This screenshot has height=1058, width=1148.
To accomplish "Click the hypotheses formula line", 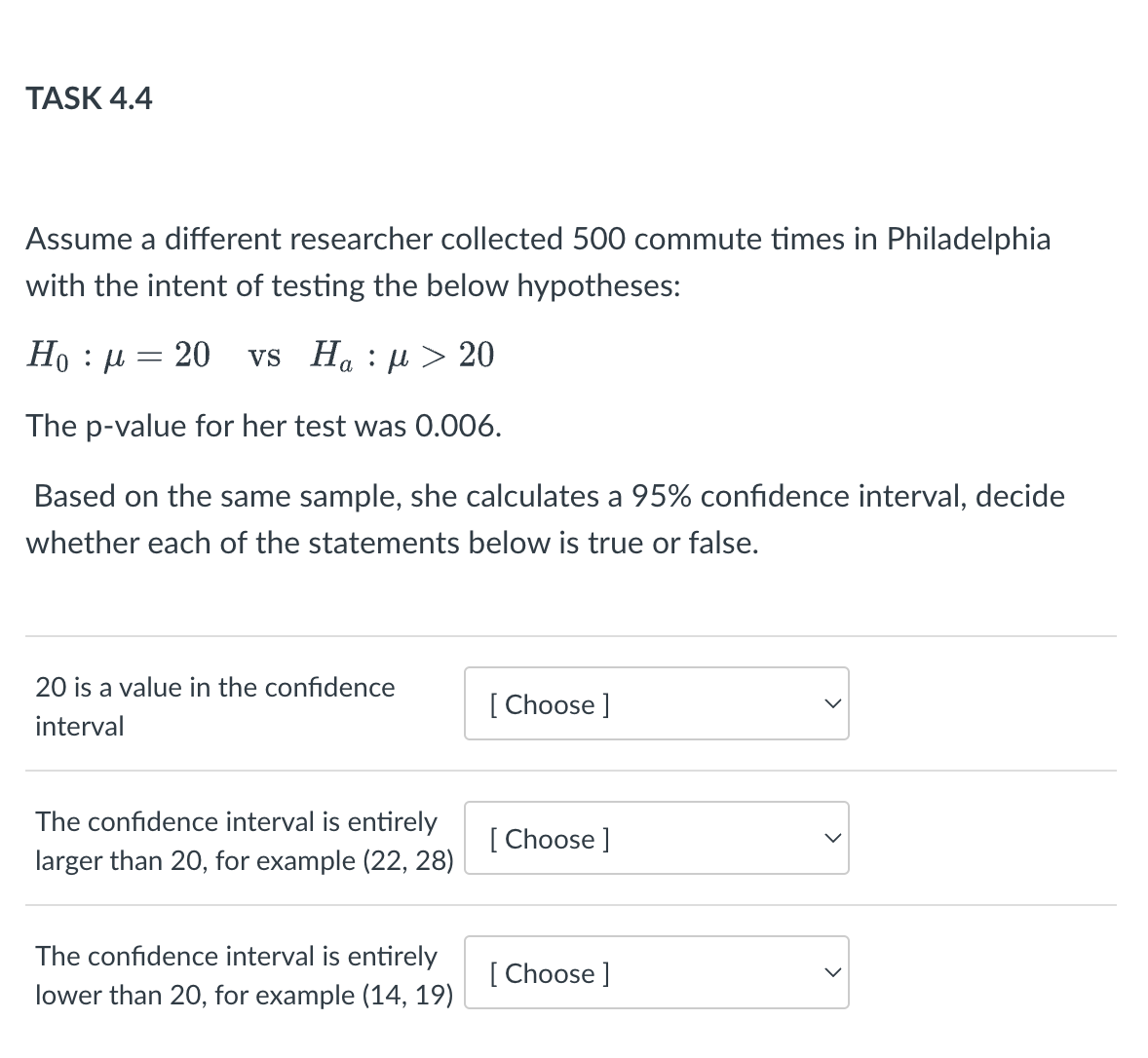I will coord(260,355).
